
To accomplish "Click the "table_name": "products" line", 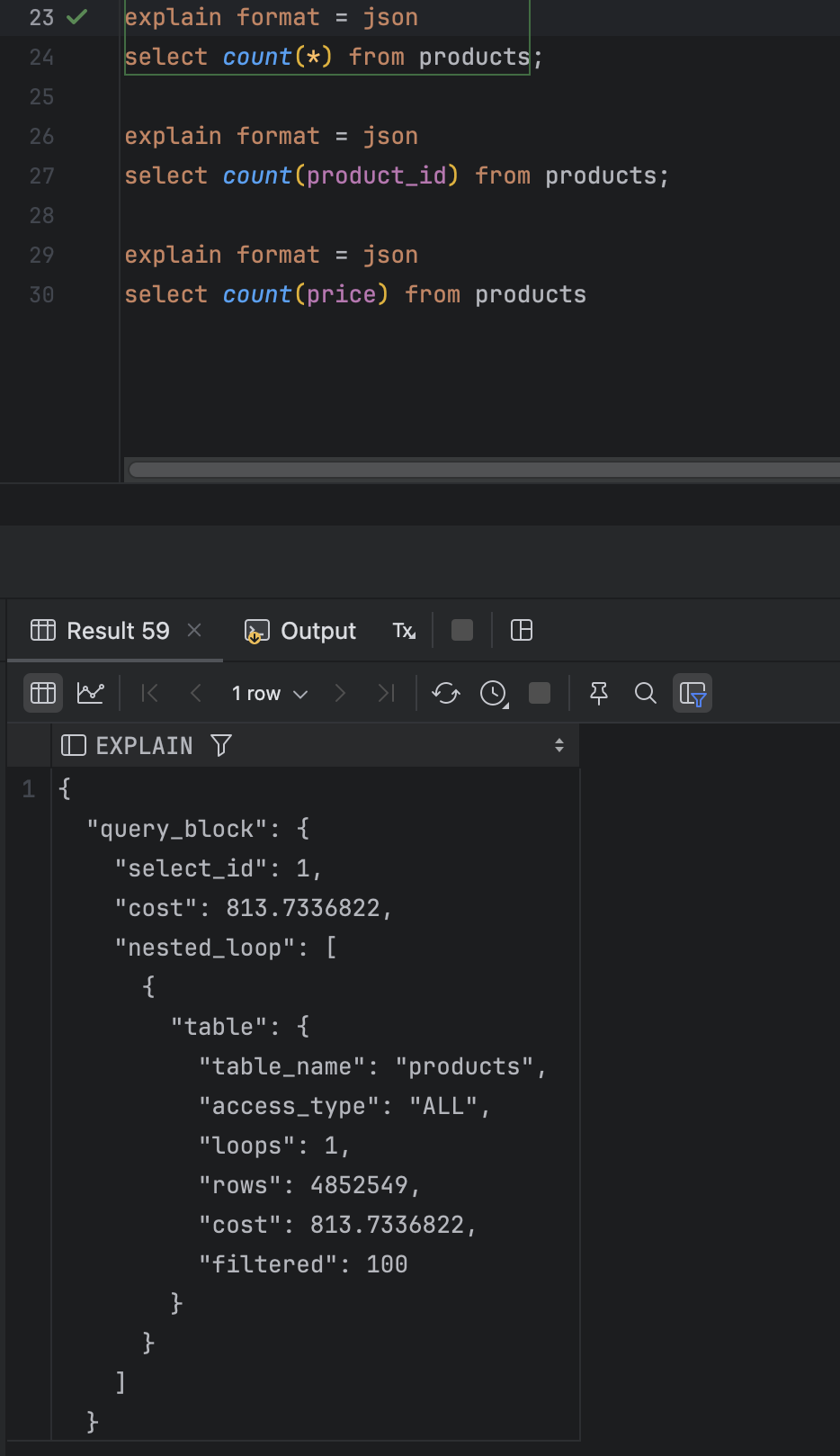I will click(x=373, y=1066).
